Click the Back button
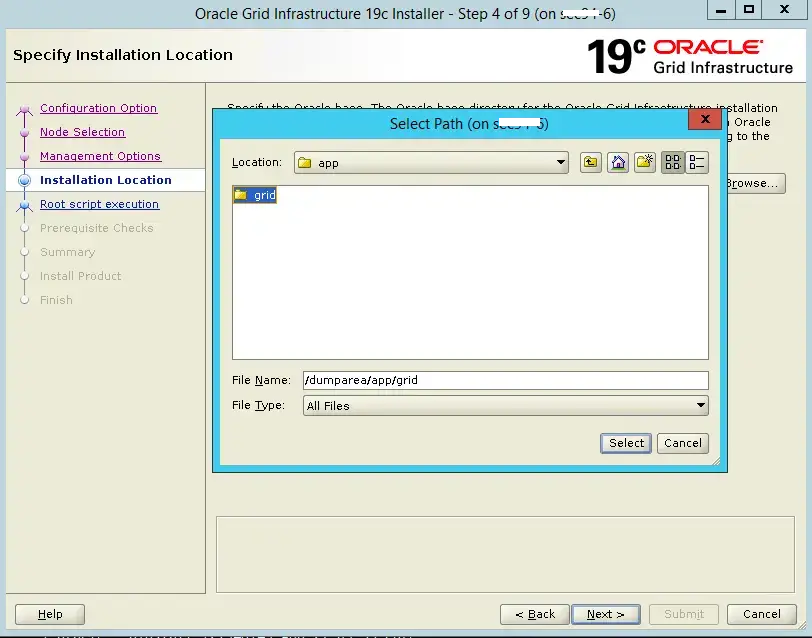The image size is (812, 638). pos(535,614)
